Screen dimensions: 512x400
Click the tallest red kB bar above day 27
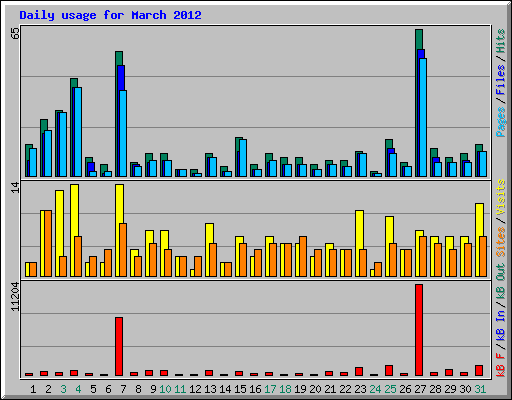click(419, 330)
